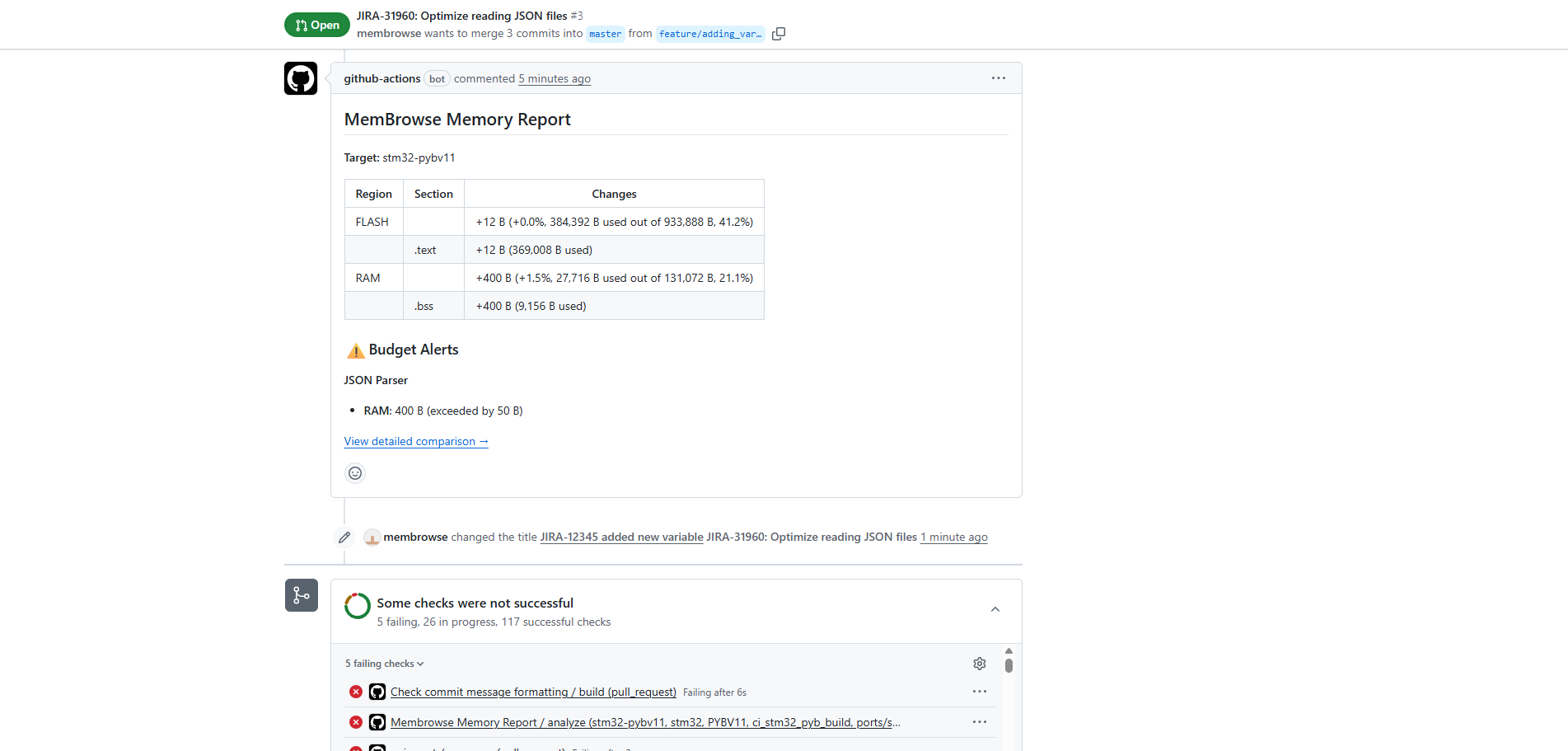Select the FLASH region cell
The height and width of the screenshot is (751, 1568).
click(374, 222)
